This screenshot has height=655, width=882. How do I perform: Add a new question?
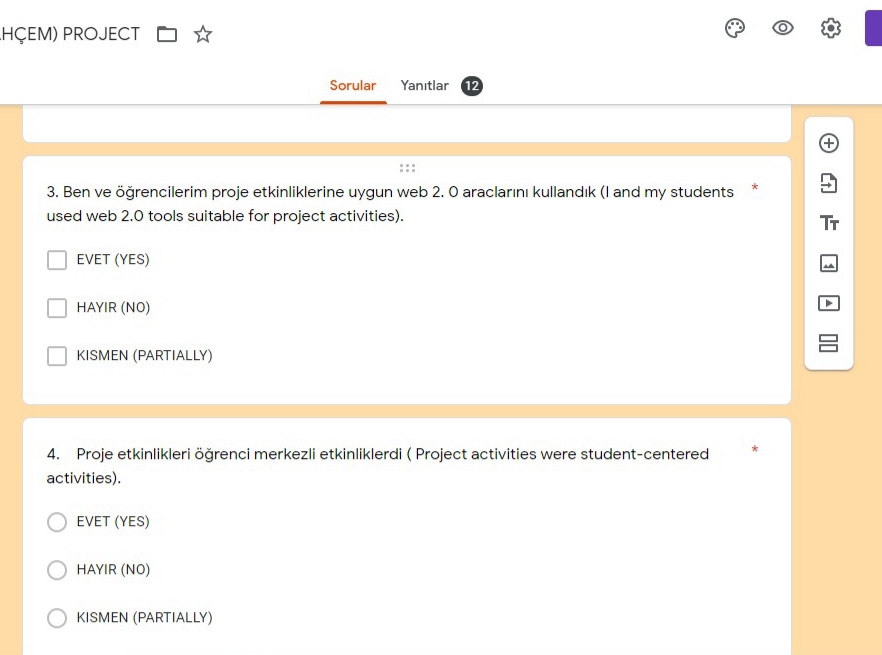click(x=829, y=143)
